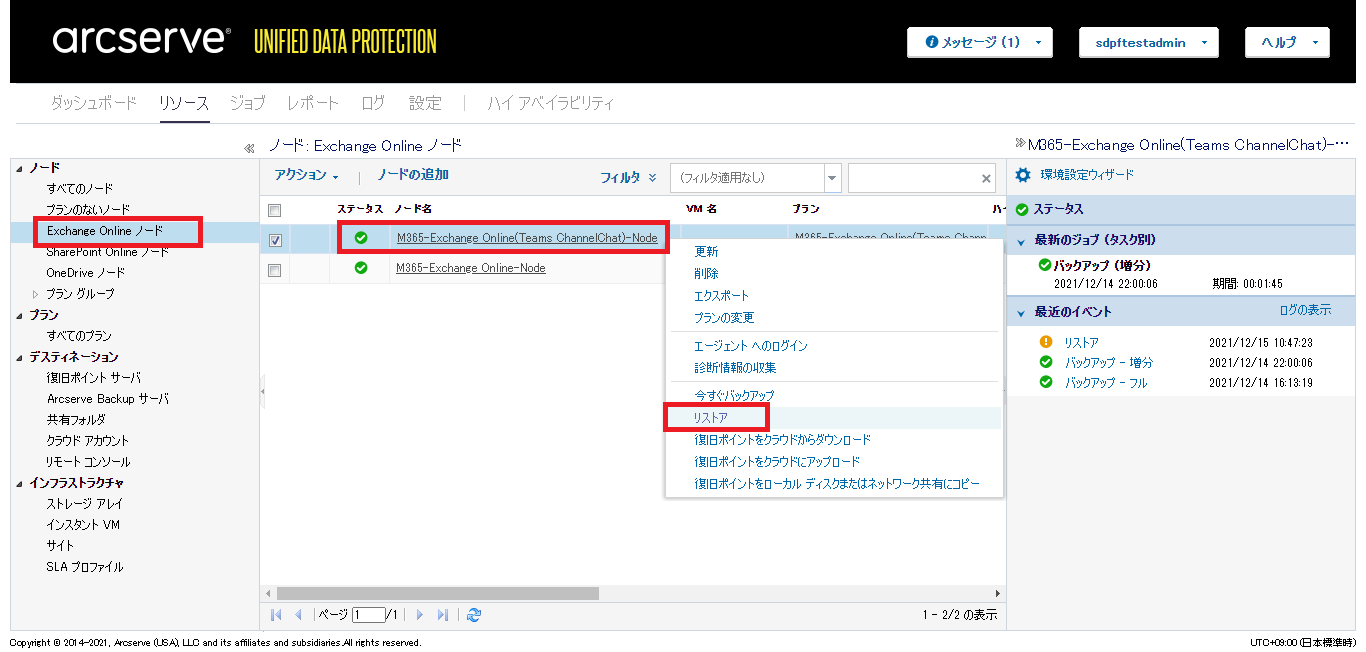Collapse the 最近のイベント panel
The image size is (1366, 652).
1022,313
